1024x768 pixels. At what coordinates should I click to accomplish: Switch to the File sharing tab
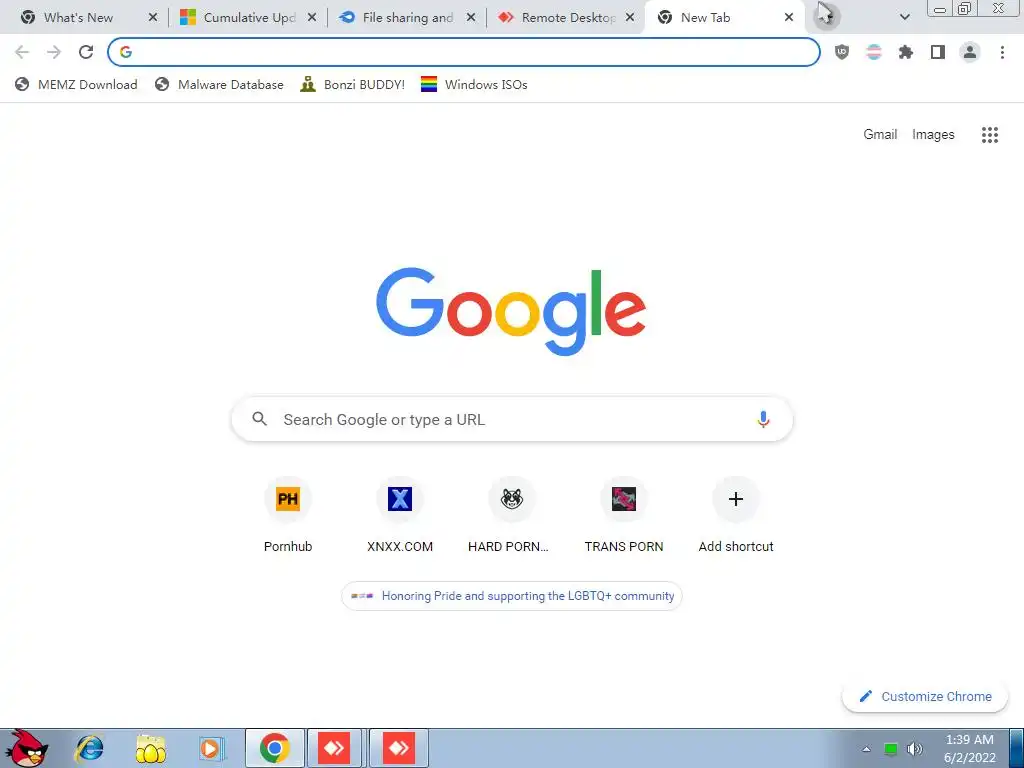(408, 18)
